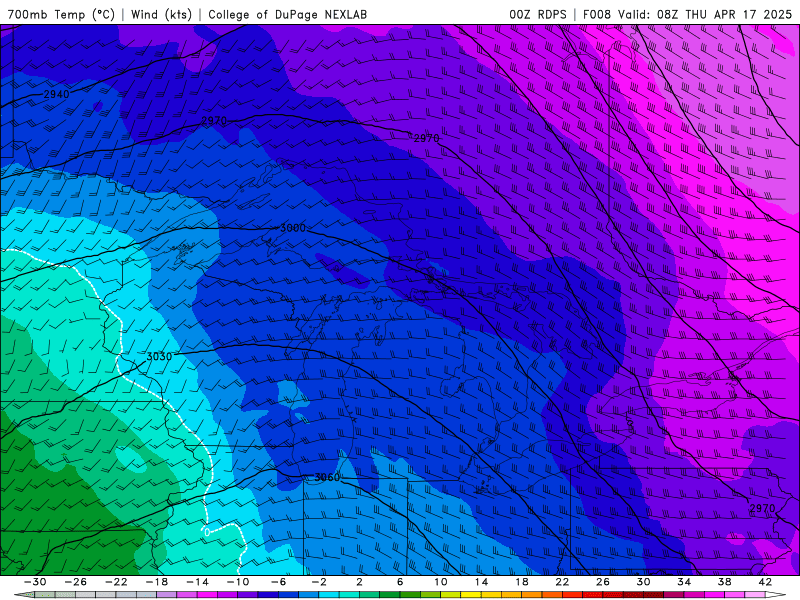Click the 2940 height contour label

coord(56,94)
